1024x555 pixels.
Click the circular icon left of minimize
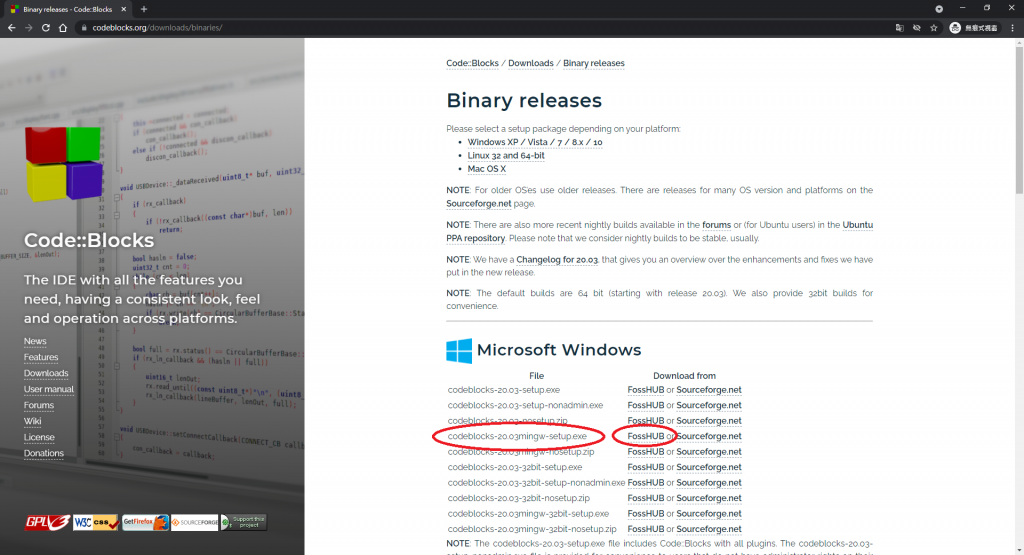[938, 9]
